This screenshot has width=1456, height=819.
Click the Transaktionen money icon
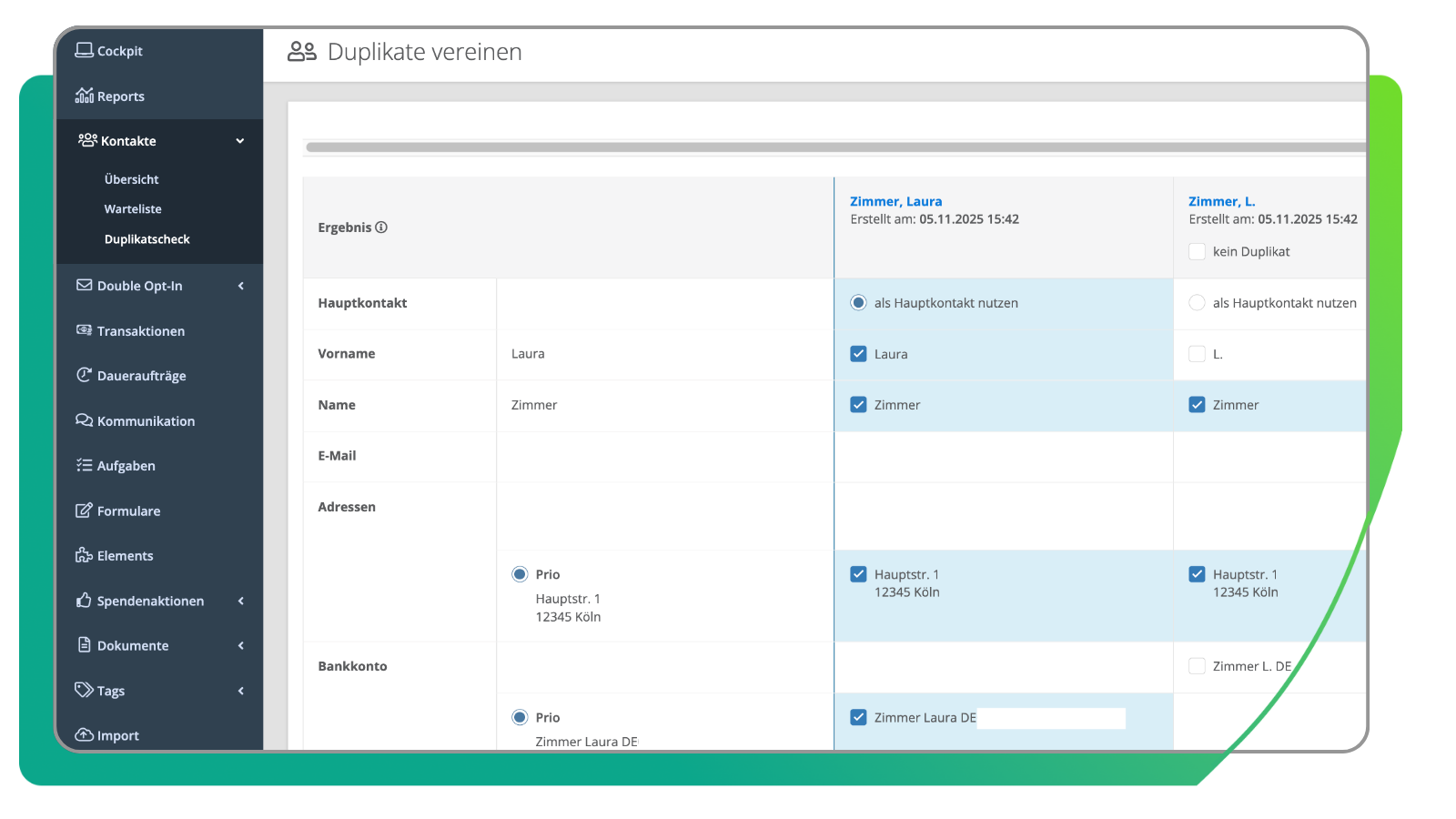84,330
